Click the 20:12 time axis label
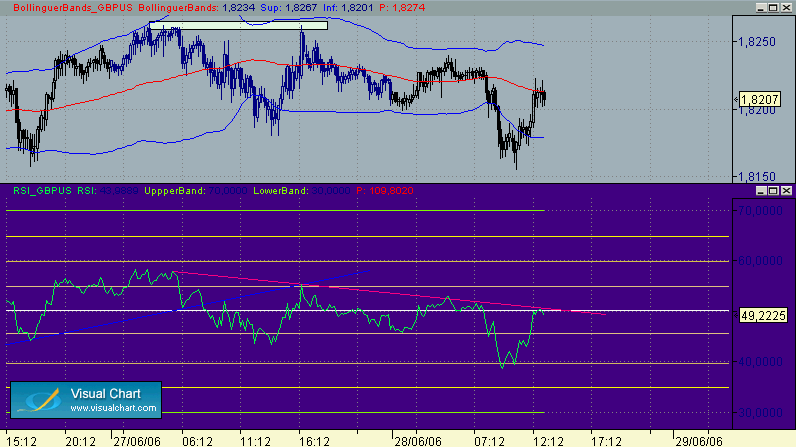Viewport: 796px width, 447px height. [80, 441]
